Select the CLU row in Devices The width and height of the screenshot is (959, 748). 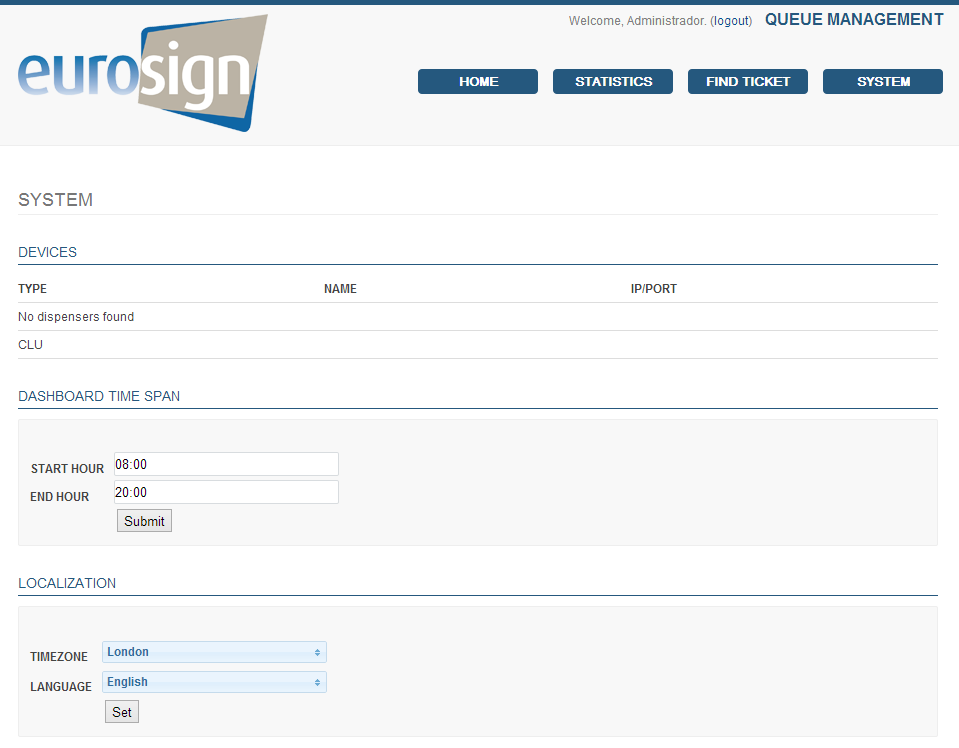click(31, 345)
